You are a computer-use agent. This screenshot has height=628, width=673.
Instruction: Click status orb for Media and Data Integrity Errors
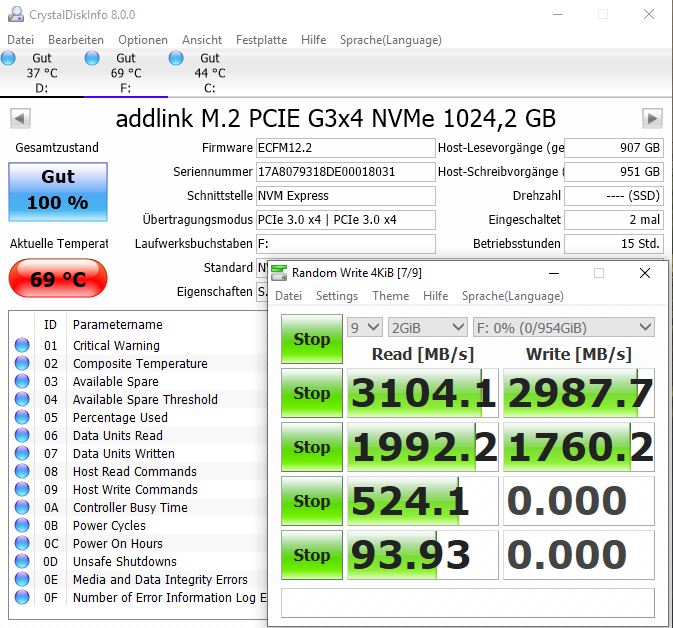pos(22,579)
